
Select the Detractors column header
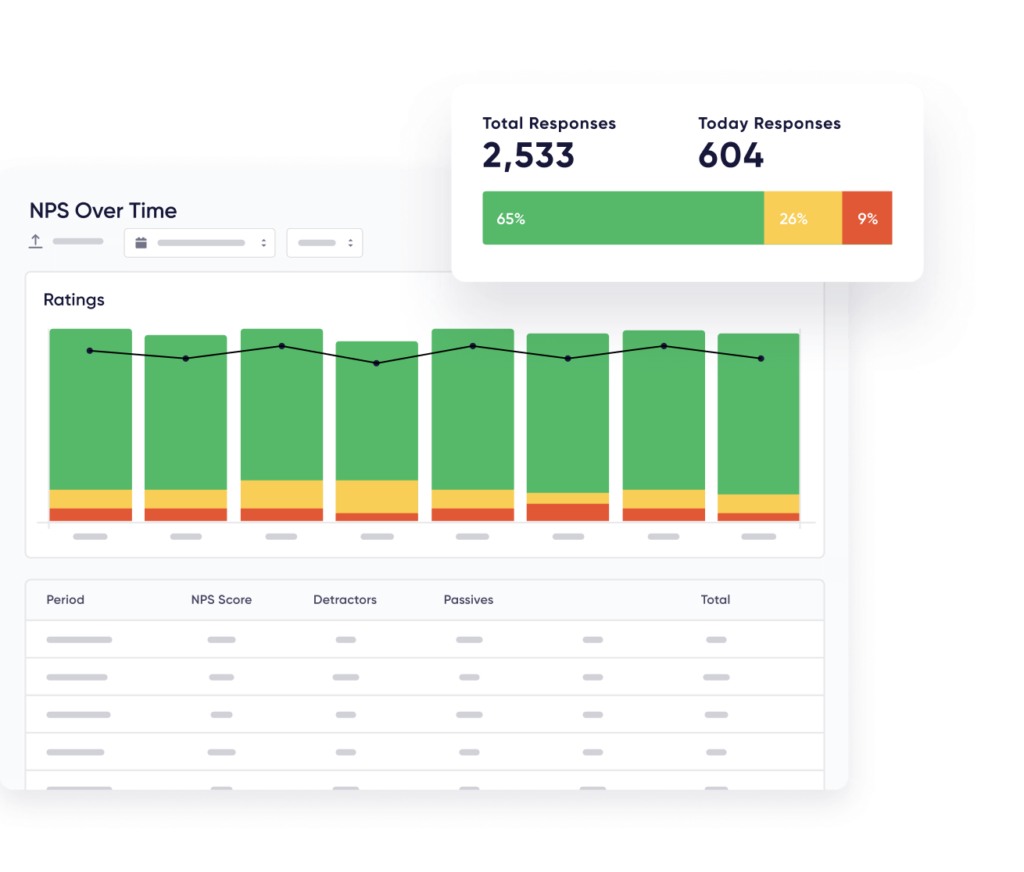345,600
